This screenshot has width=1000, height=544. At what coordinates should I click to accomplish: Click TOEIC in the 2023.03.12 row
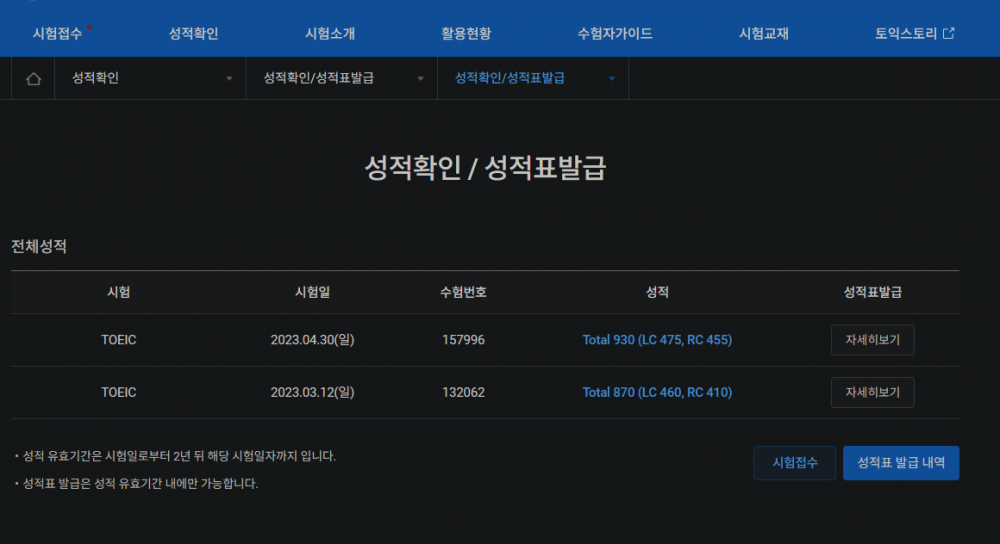(x=119, y=392)
